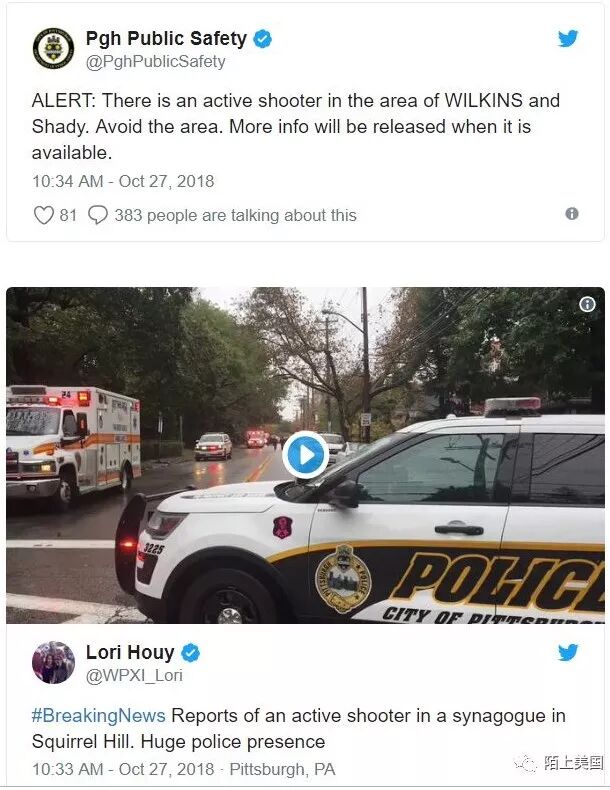Click the Pgh Public Safety display name

click(x=166, y=38)
